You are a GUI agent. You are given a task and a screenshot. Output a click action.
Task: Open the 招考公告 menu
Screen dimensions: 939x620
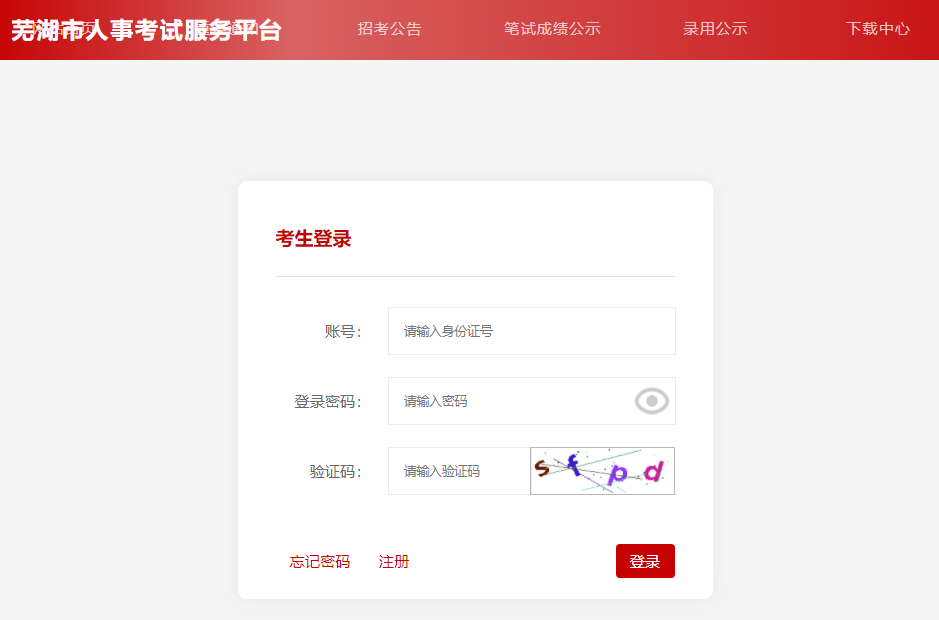coord(389,29)
